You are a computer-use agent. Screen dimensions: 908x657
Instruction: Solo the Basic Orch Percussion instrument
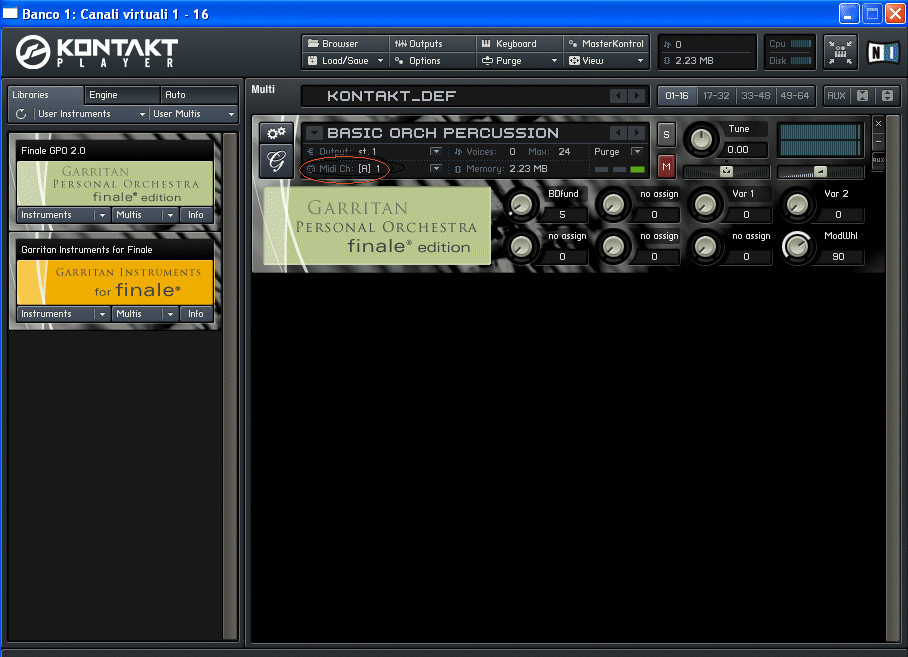[x=666, y=134]
